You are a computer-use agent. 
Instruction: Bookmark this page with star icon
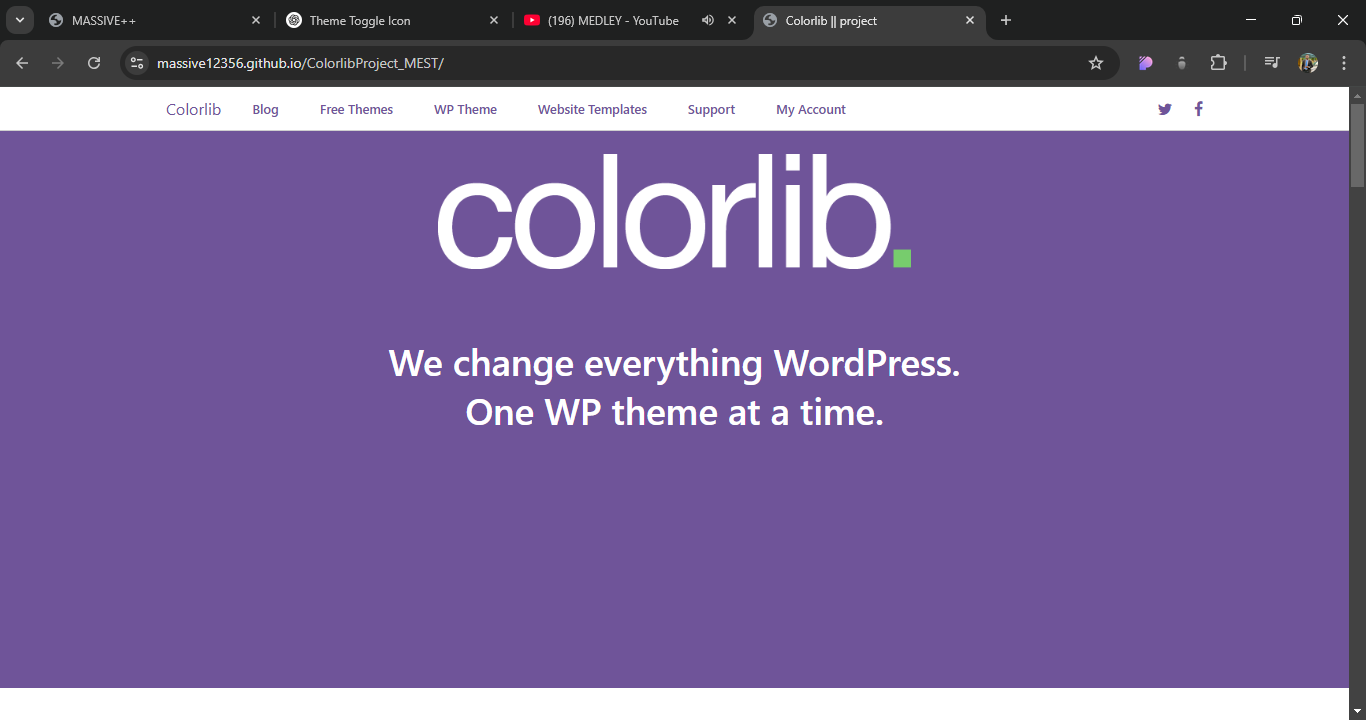1096,63
